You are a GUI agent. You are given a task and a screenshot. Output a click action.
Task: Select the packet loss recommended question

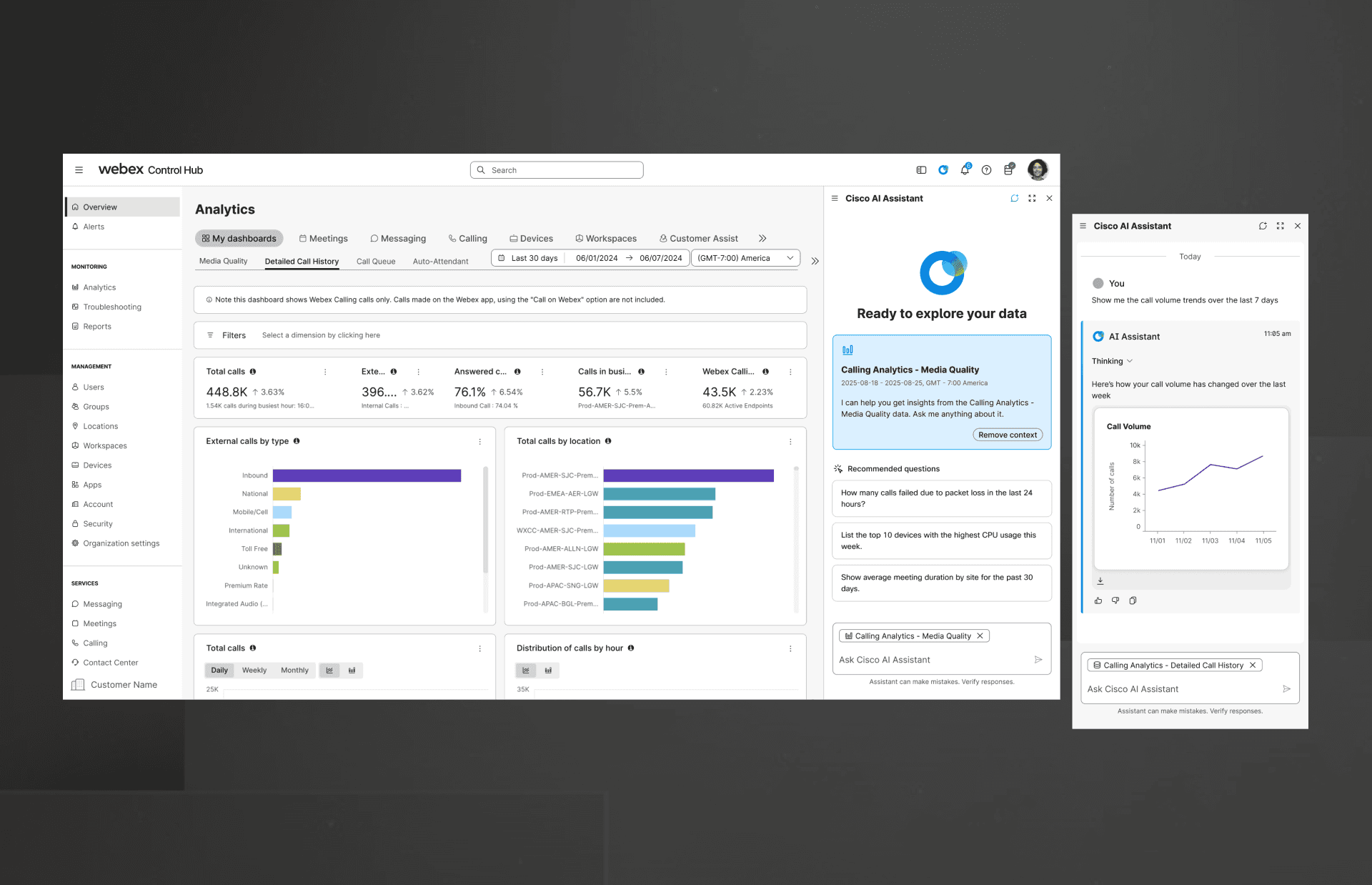tap(941, 498)
